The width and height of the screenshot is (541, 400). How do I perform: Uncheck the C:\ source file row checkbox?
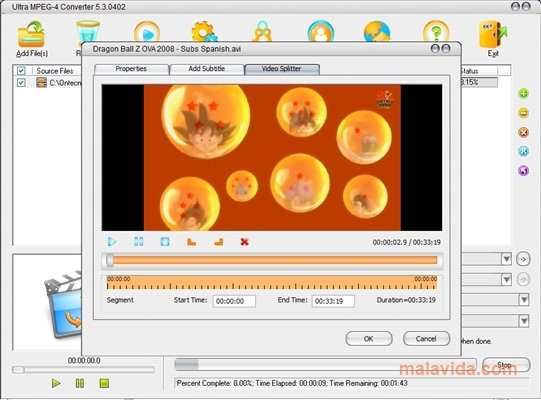pyautogui.click(x=21, y=82)
